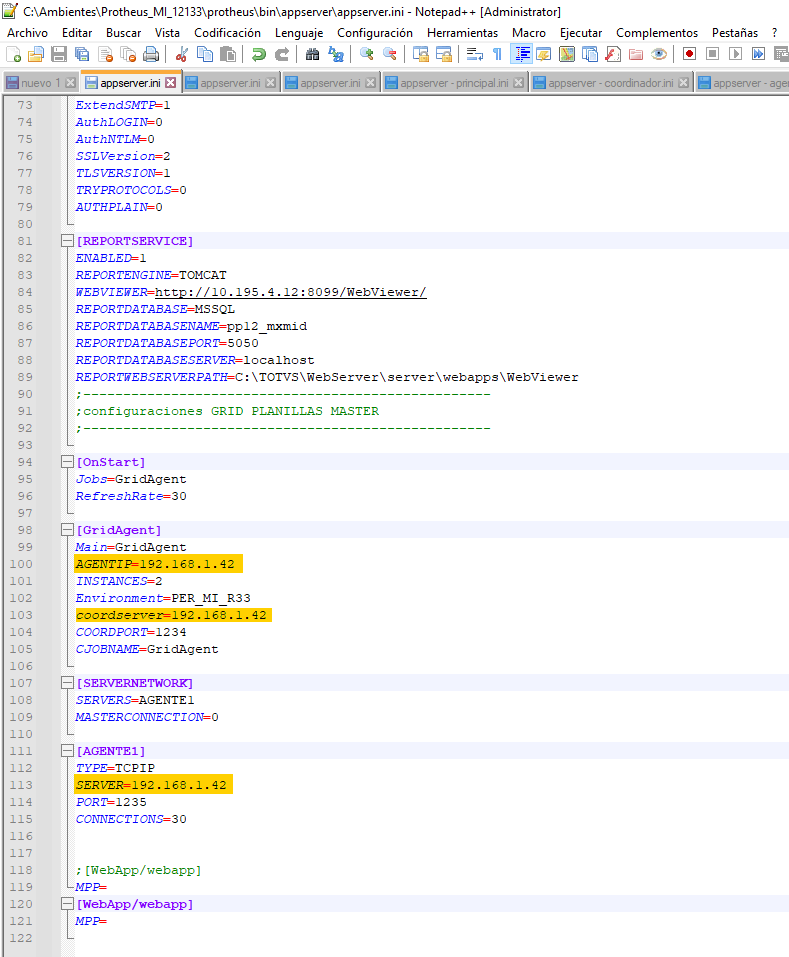Collapse the [AGENTE1] section fold marker
This screenshot has height=957, width=789.
[x=67, y=751]
